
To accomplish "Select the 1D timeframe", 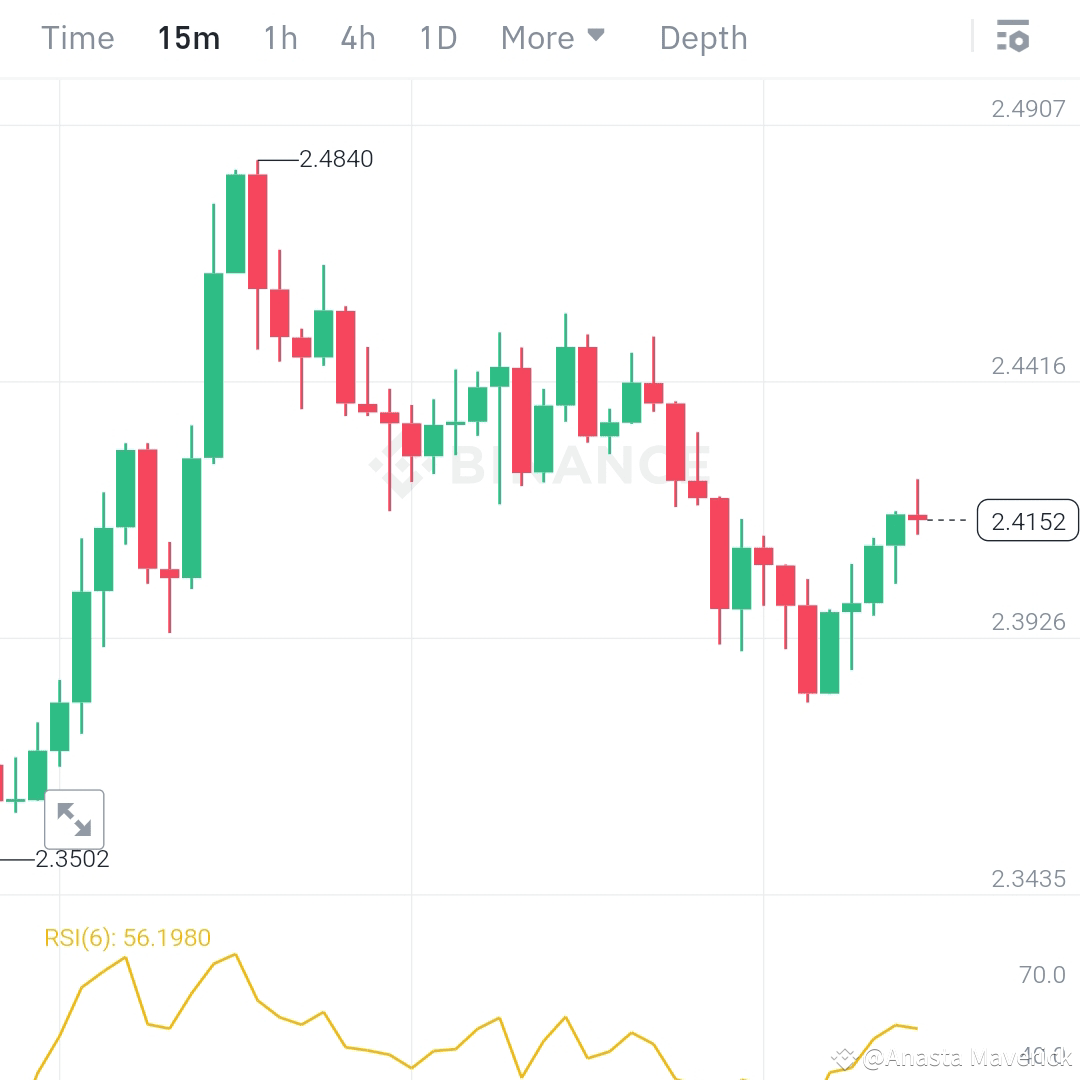I will [437, 37].
